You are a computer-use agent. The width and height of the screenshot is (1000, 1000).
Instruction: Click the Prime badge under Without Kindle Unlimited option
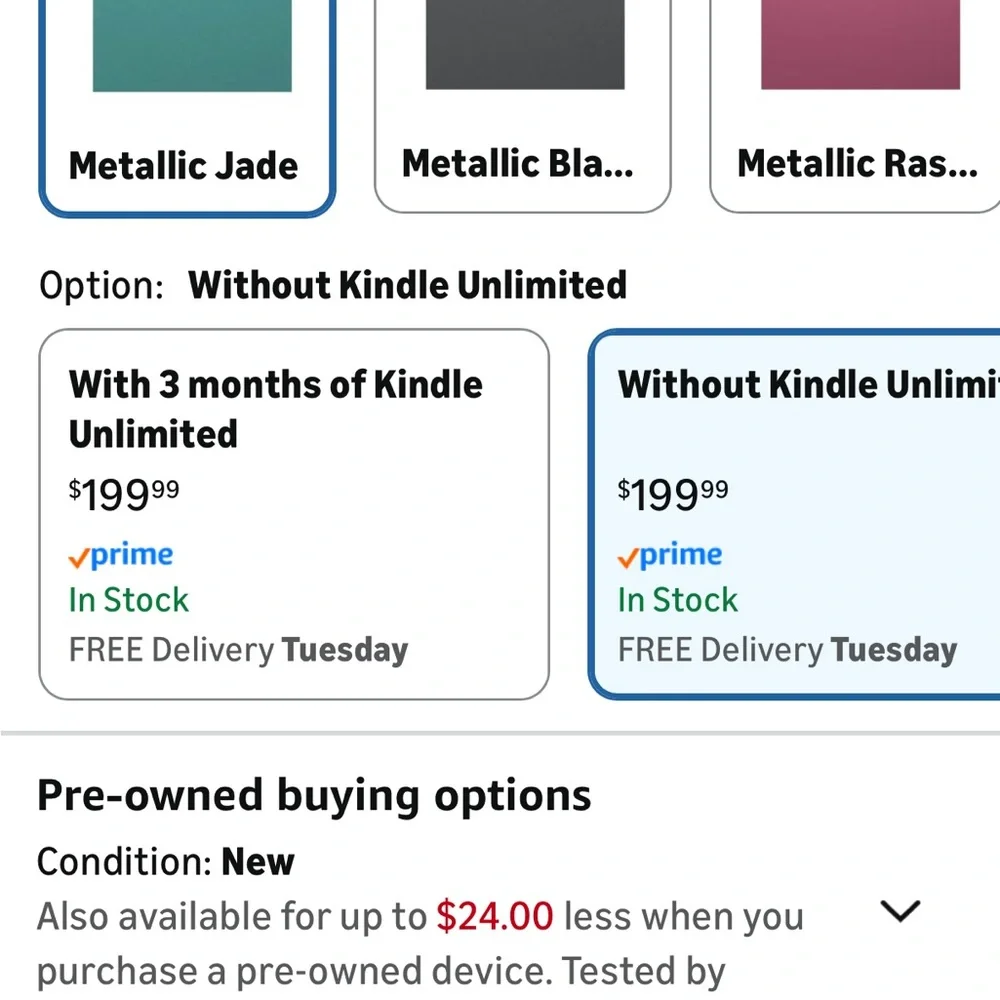coord(670,555)
